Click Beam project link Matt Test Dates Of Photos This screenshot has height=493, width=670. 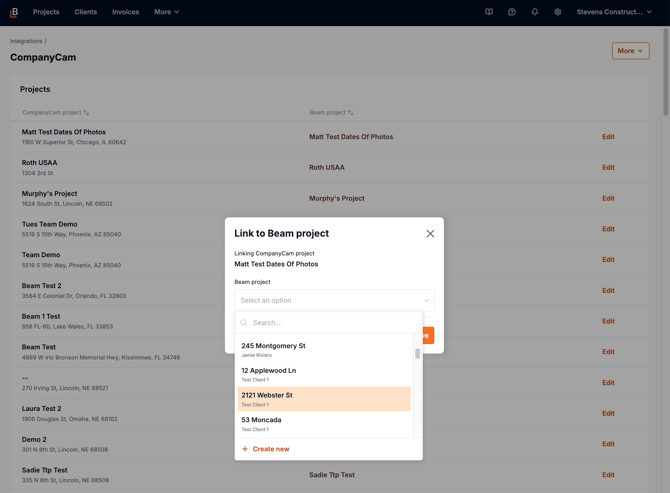[351, 137]
